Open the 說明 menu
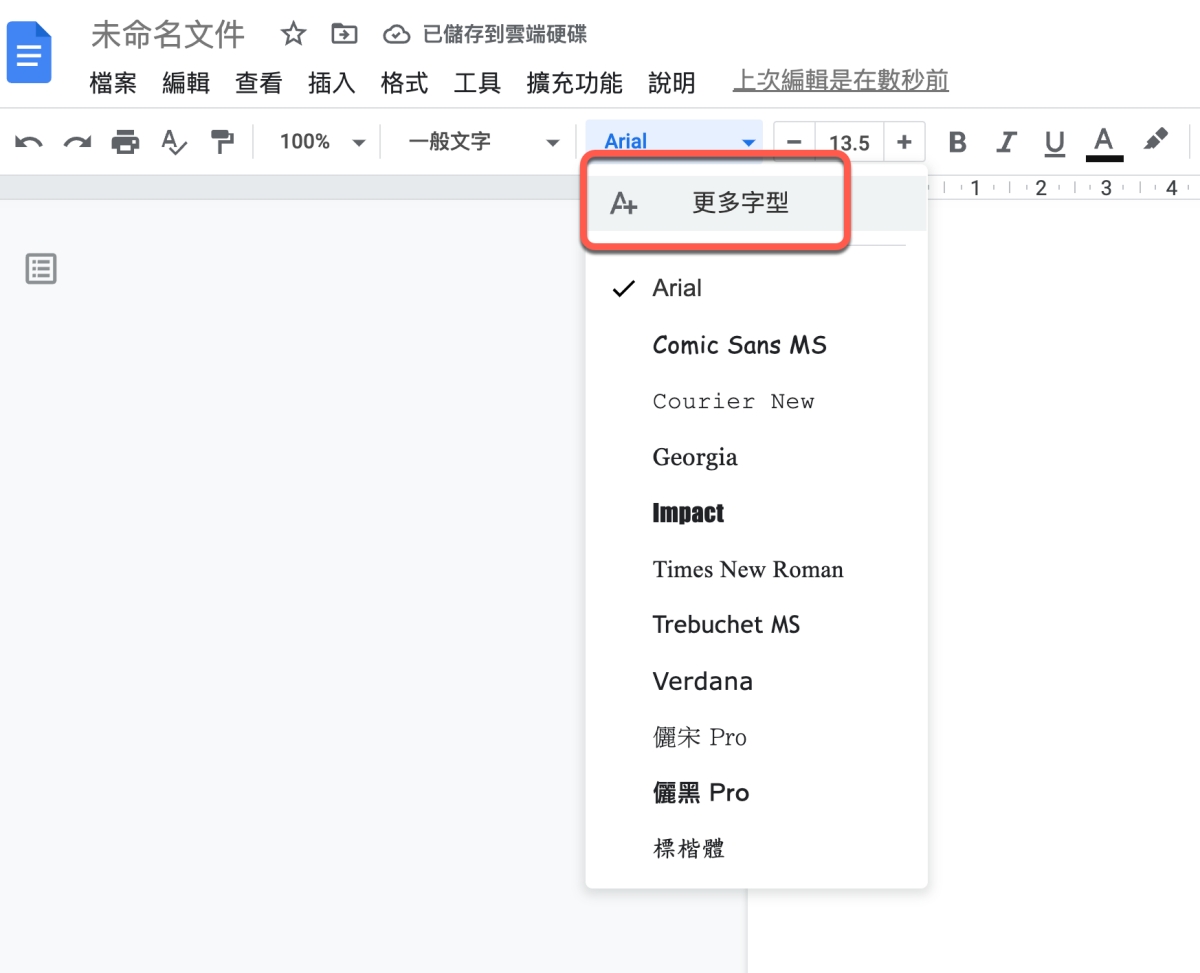This screenshot has width=1200, height=973. click(x=672, y=83)
